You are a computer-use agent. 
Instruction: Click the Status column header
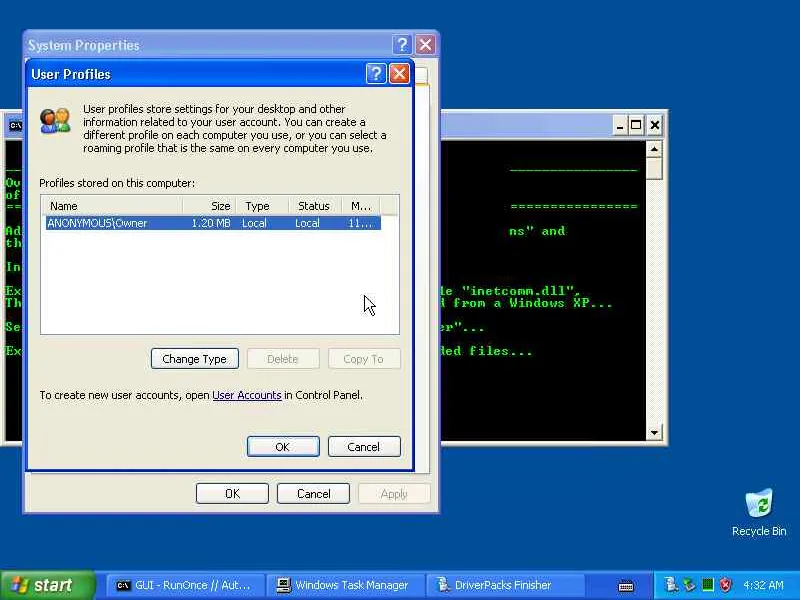pyautogui.click(x=315, y=206)
